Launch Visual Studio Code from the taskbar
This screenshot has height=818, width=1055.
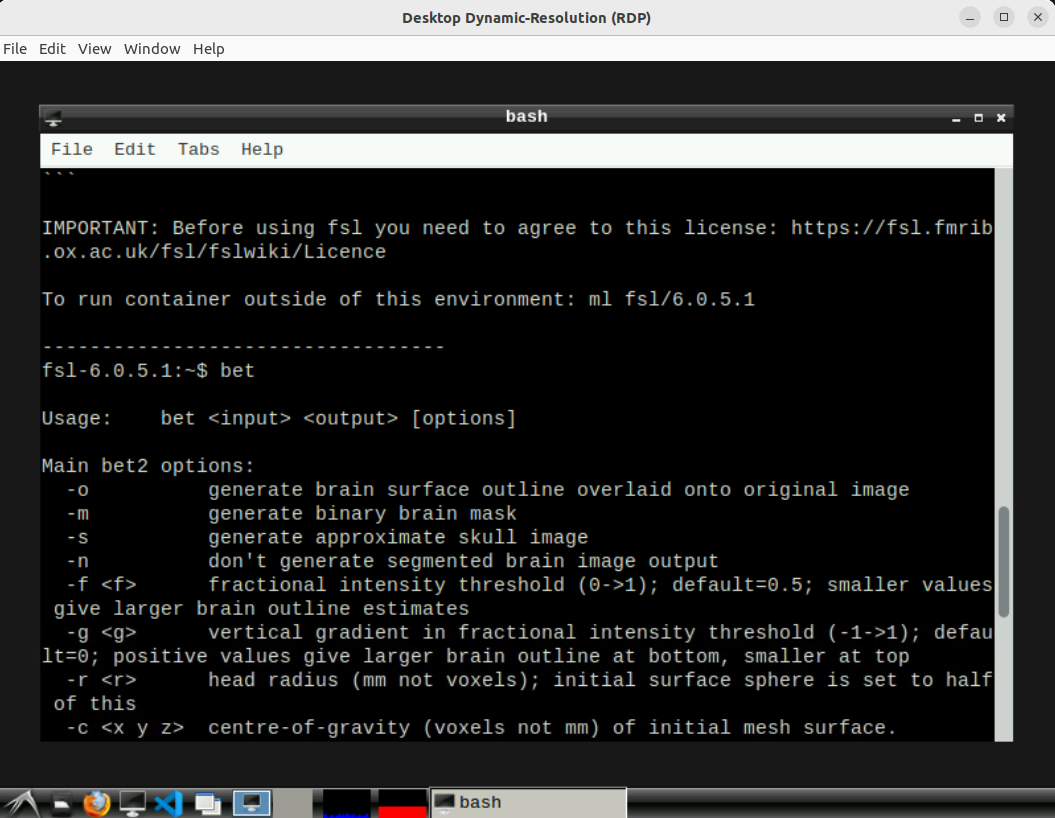[169, 802]
